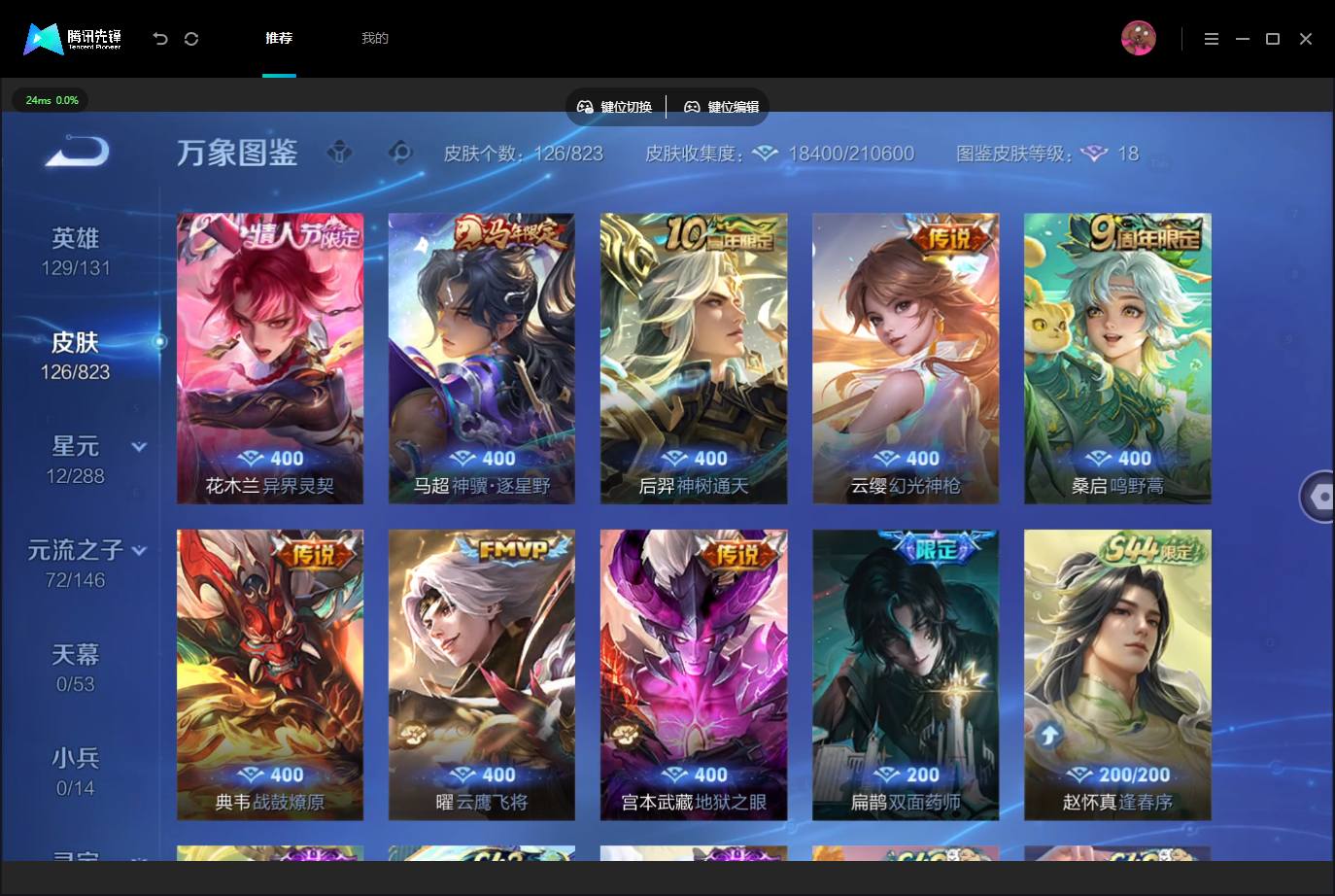Screen dimensions: 1335x896
Task: Open the user avatar profile
Action: point(1138,38)
